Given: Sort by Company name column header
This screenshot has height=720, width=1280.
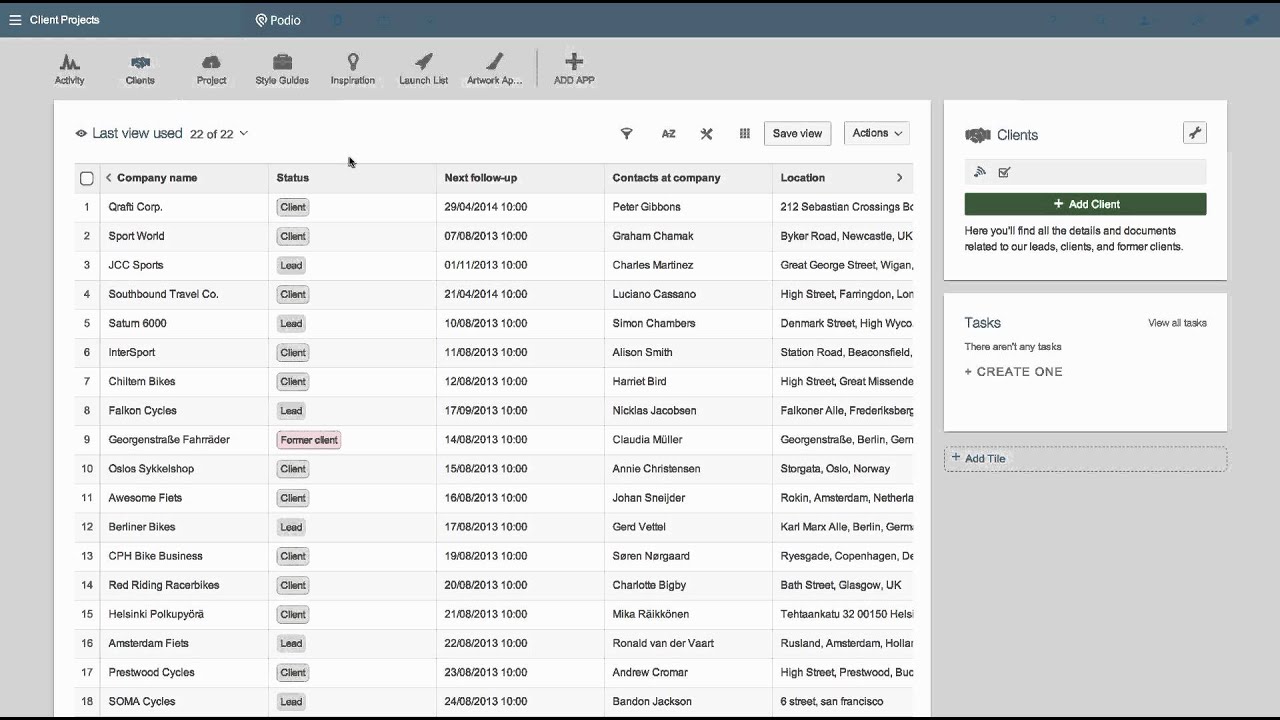Looking at the screenshot, I should 157,178.
